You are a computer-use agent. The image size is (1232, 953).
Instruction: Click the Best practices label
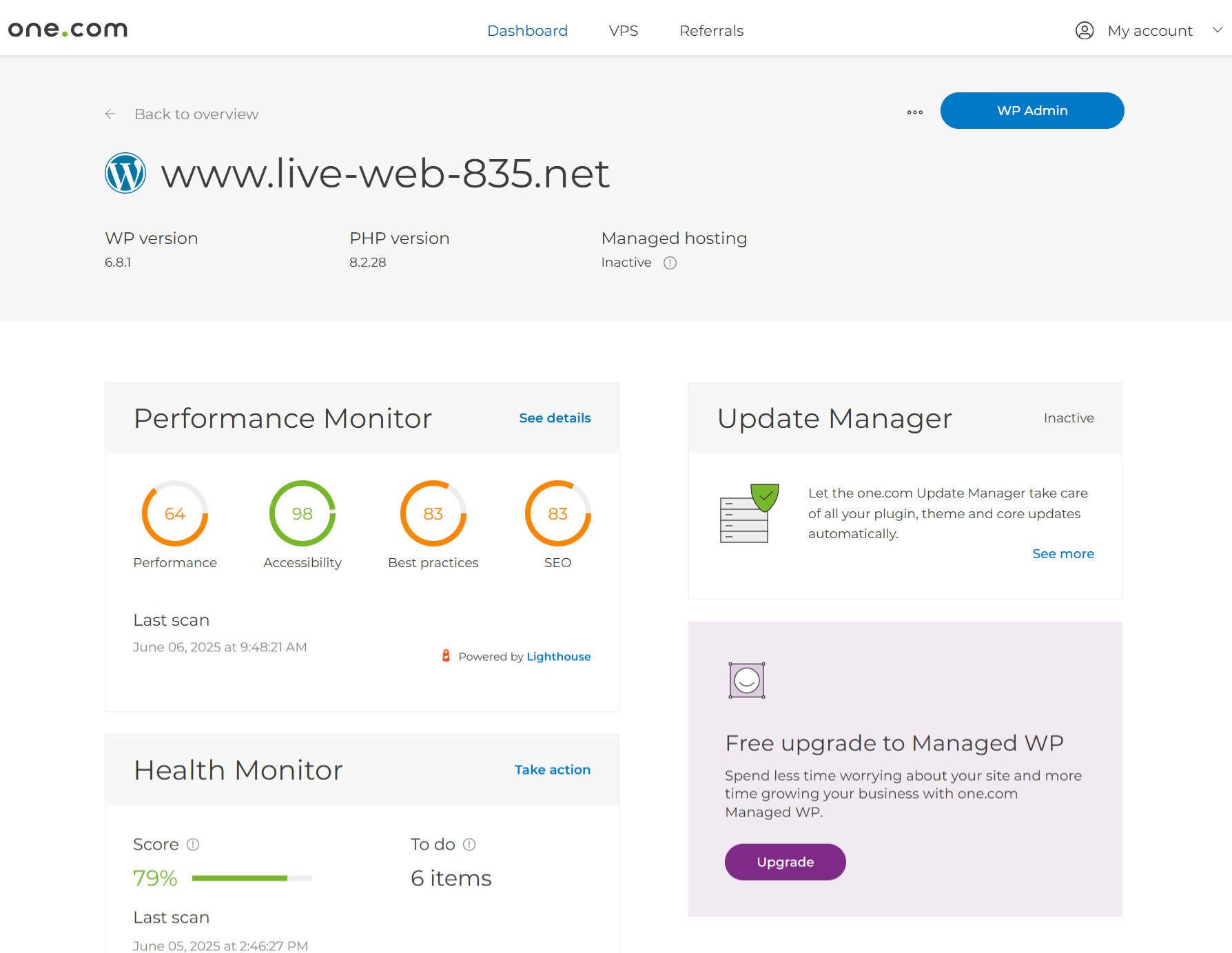[433, 563]
